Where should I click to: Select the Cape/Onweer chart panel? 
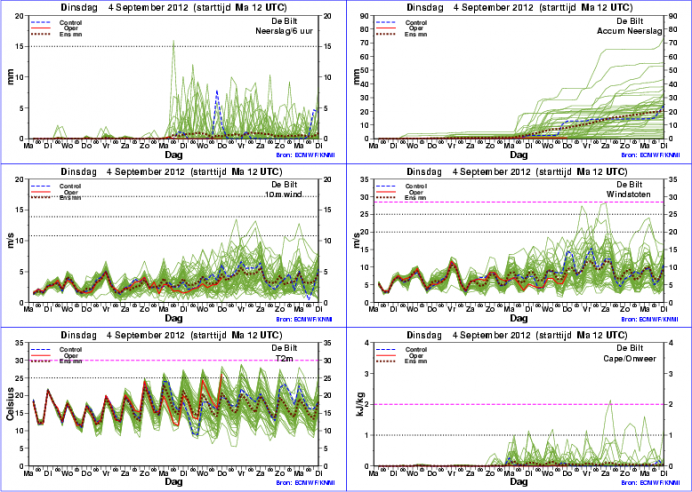click(x=519, y=412)
